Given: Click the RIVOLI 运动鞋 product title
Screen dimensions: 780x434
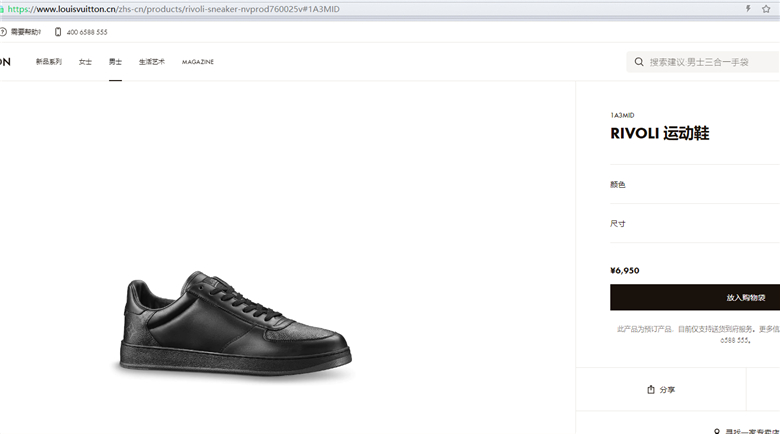Looking at the screenshot, I should tap(660, 133).
